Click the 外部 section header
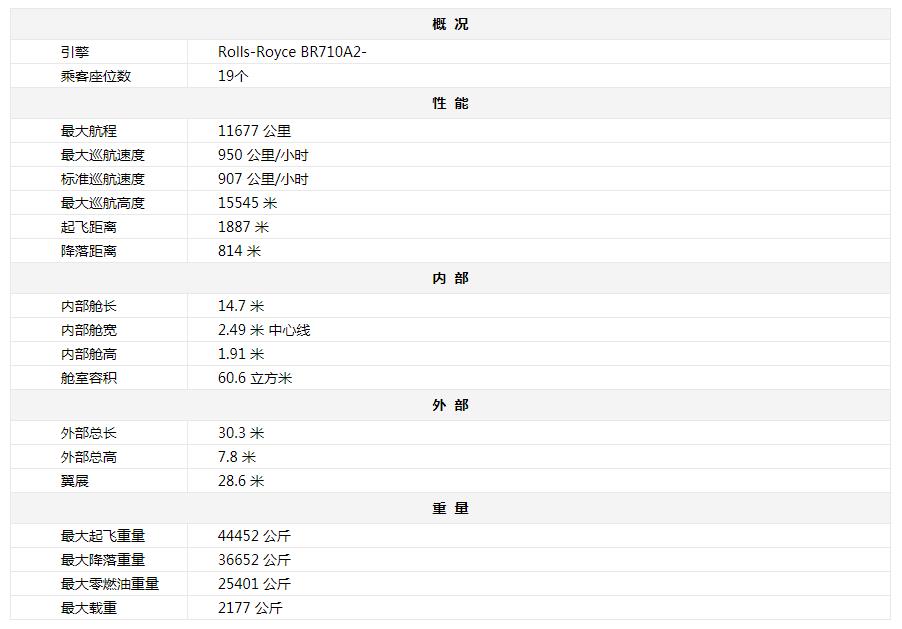Image resolution: width=902 pixels, height=629 pixels. pyautogui.click(x=450, y=405)
